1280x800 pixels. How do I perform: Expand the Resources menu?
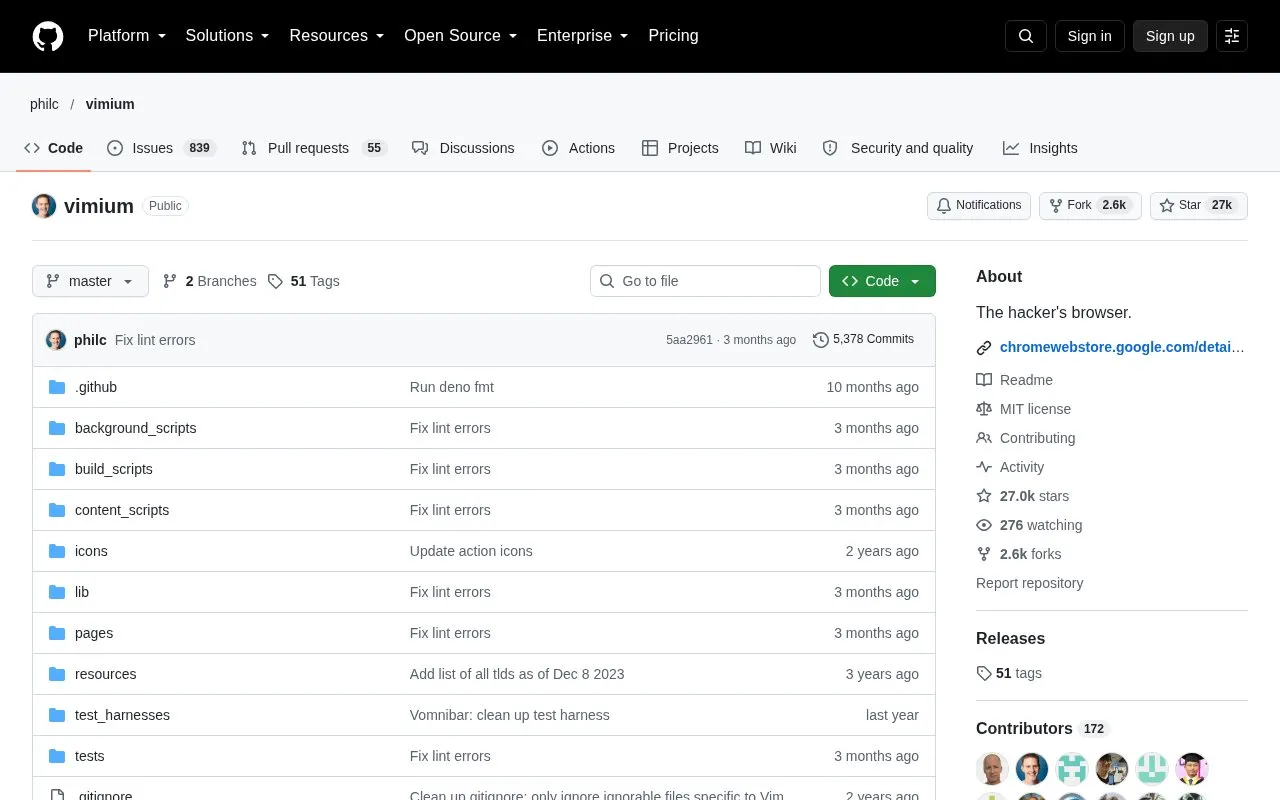click(337, 36)
